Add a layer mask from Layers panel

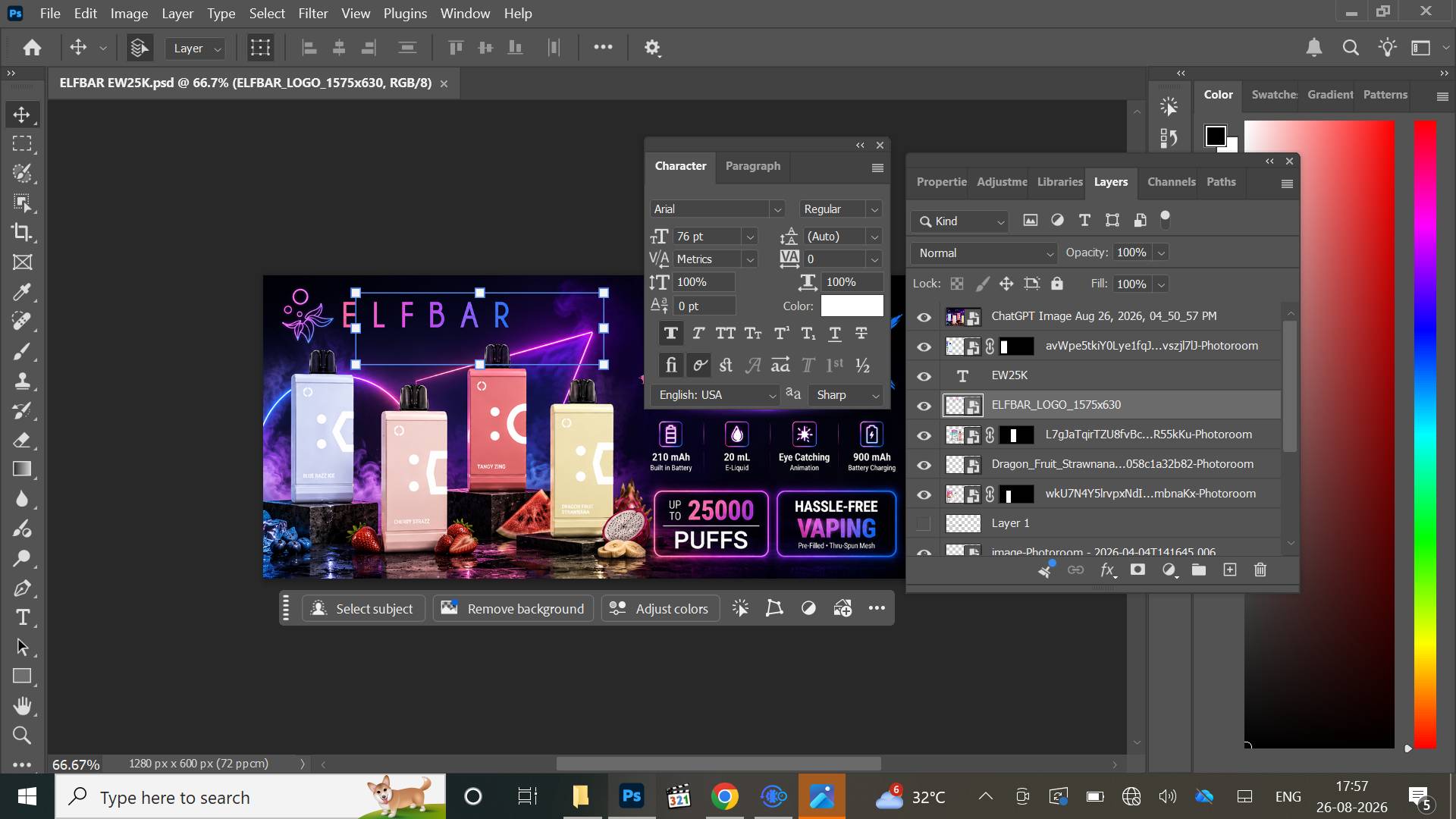point(1137,570)
